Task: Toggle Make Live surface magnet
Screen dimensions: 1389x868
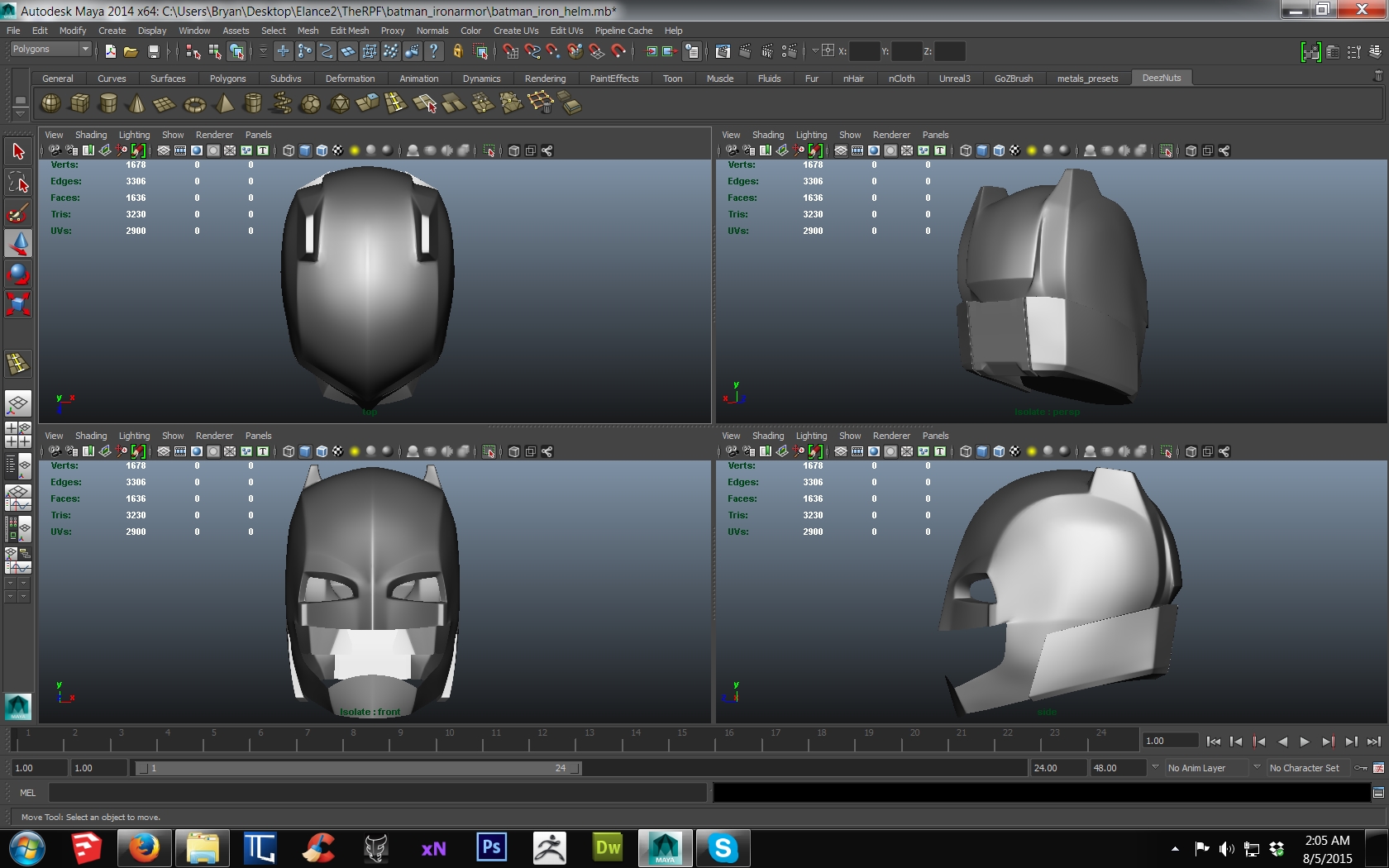Action: (618, 51)
